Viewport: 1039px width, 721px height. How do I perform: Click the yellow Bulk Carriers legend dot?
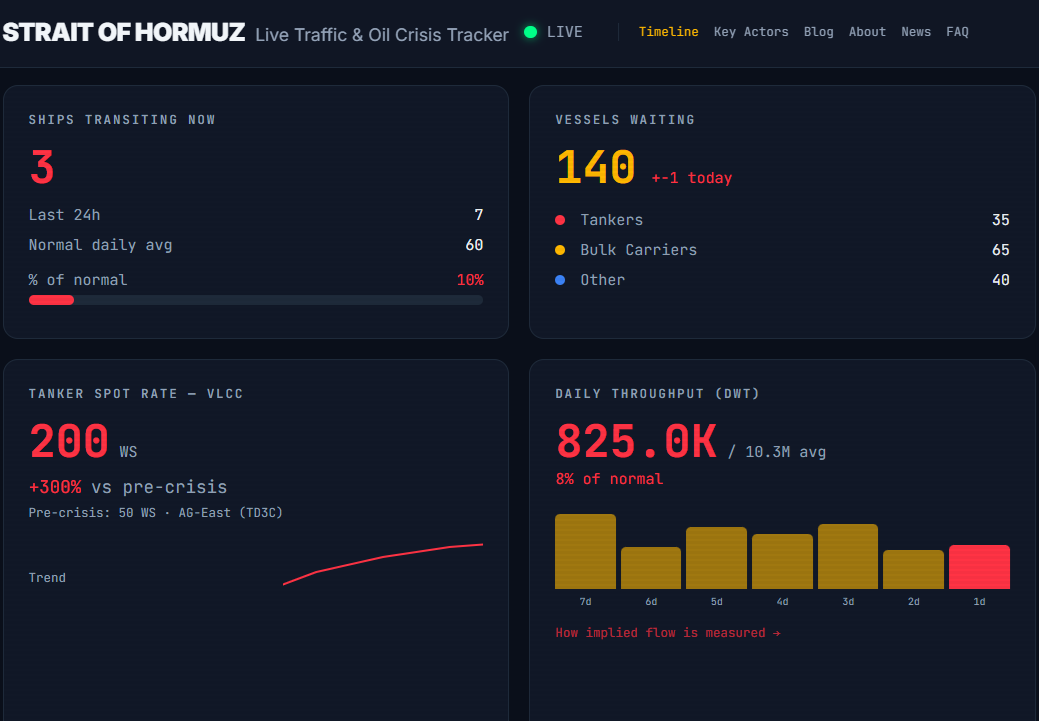(x=560, y=250)
